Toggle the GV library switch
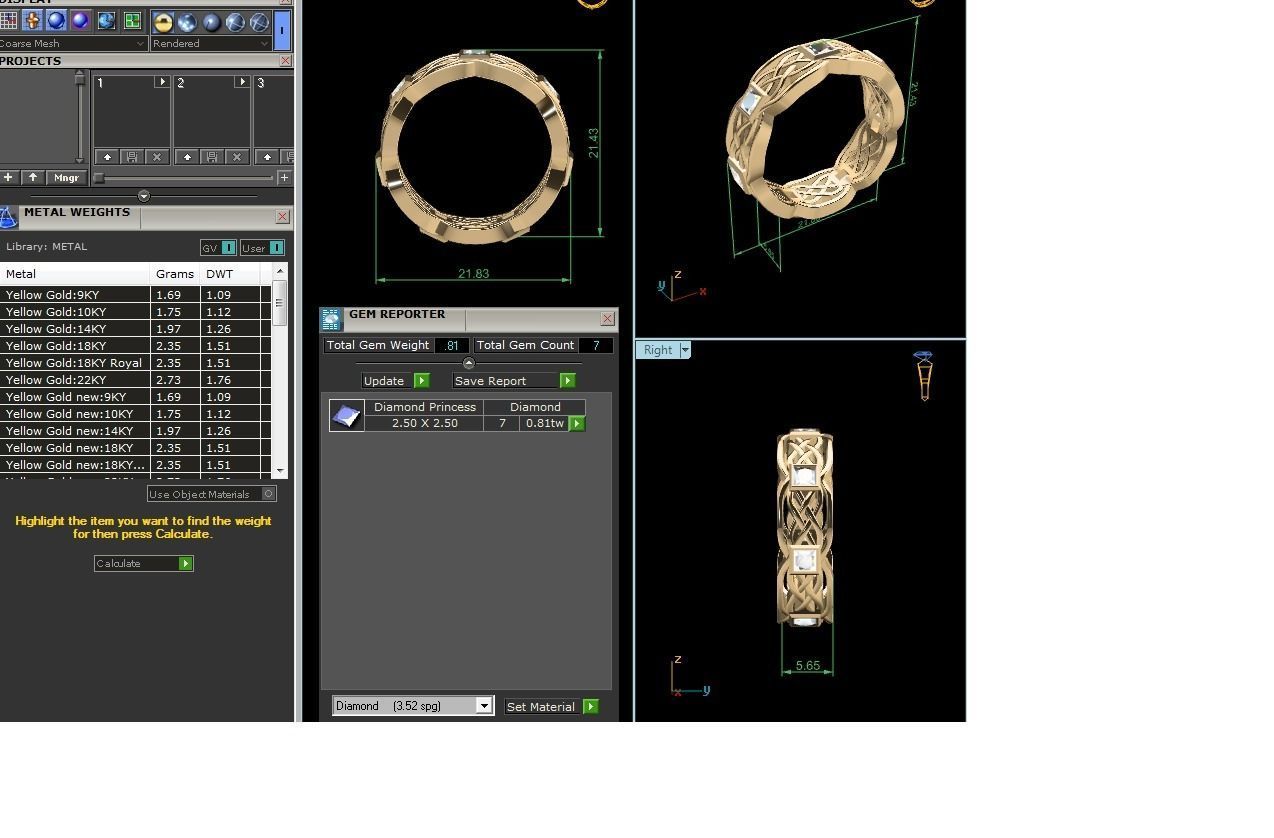The height and width of the screenshot is (838, 1274). (x=218, y=248)
